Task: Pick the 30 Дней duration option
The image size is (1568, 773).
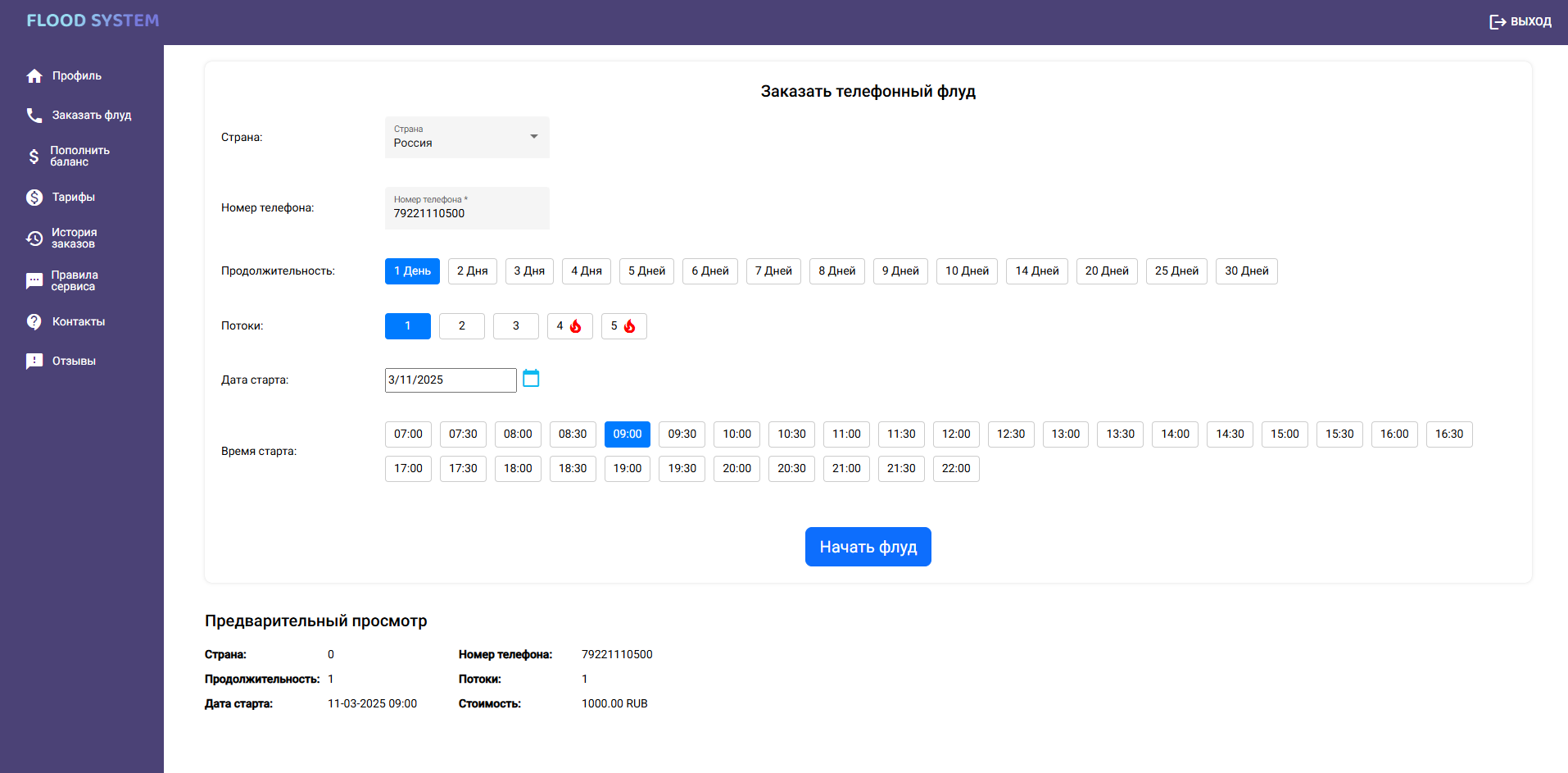Action: tap(1246, 271)
